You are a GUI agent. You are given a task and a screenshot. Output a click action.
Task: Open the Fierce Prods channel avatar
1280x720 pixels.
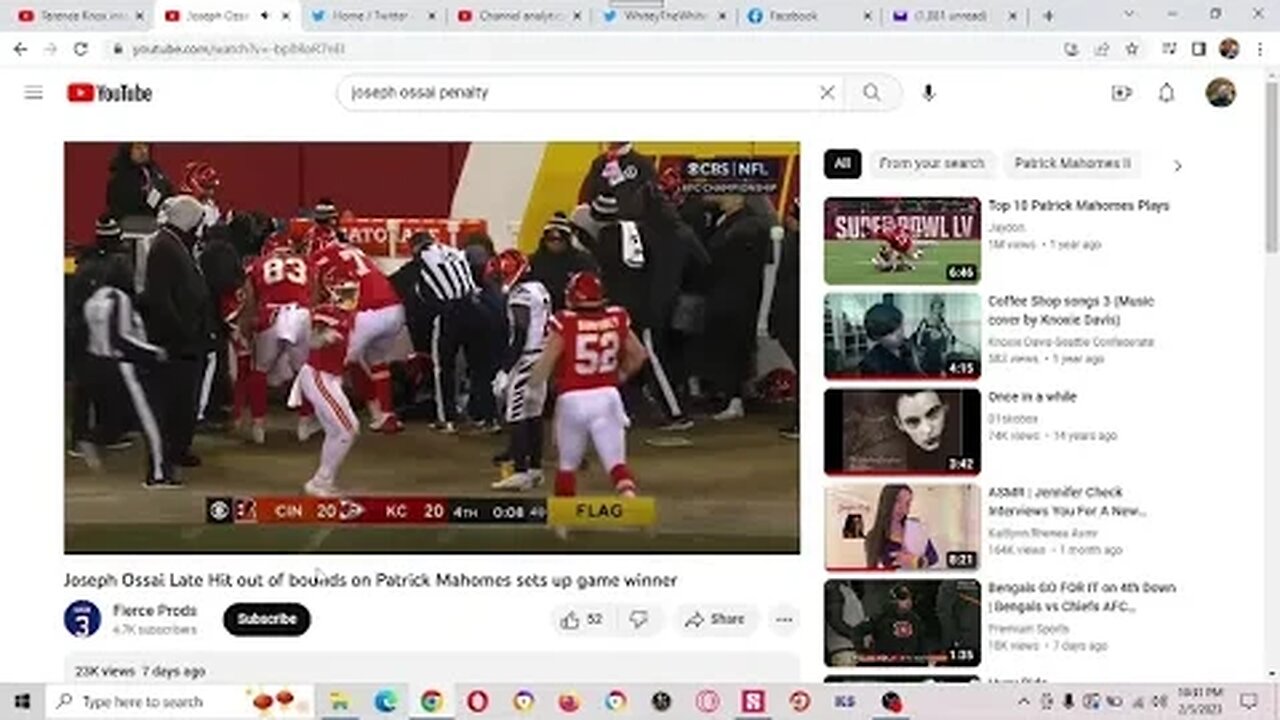82,619
